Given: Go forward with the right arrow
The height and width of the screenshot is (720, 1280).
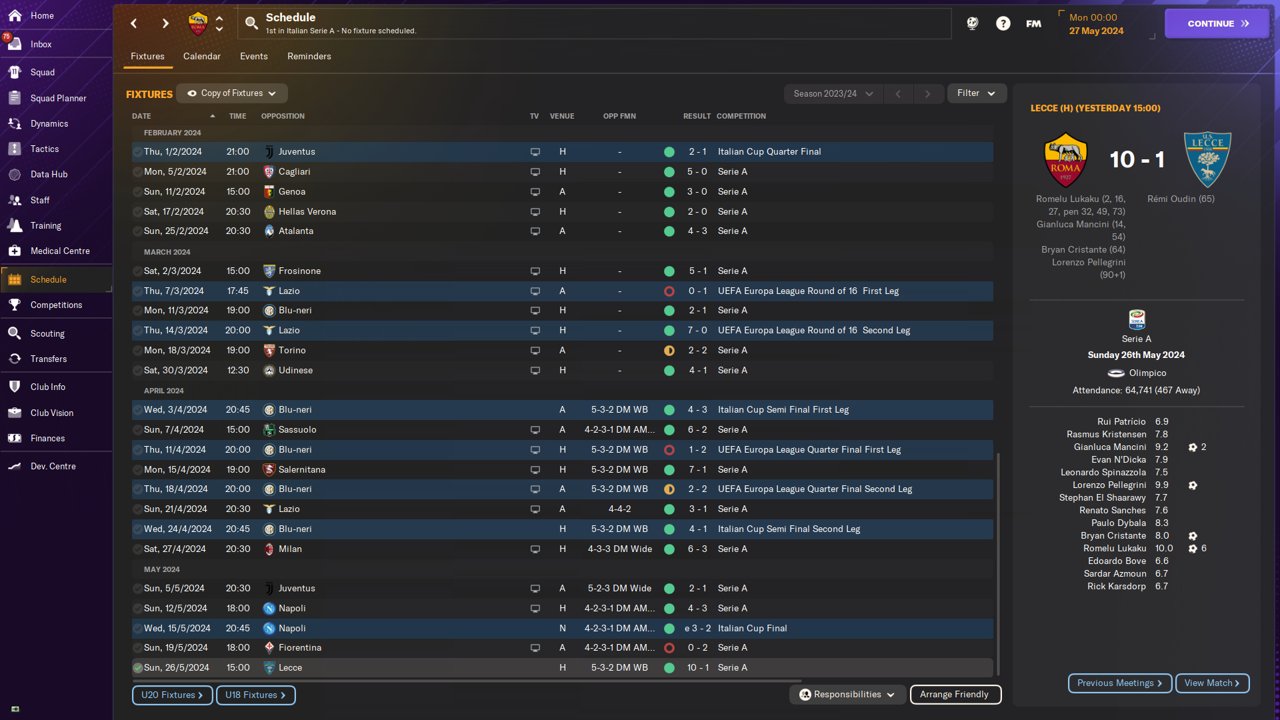Looking at the screenshot, I should point(165,23).
